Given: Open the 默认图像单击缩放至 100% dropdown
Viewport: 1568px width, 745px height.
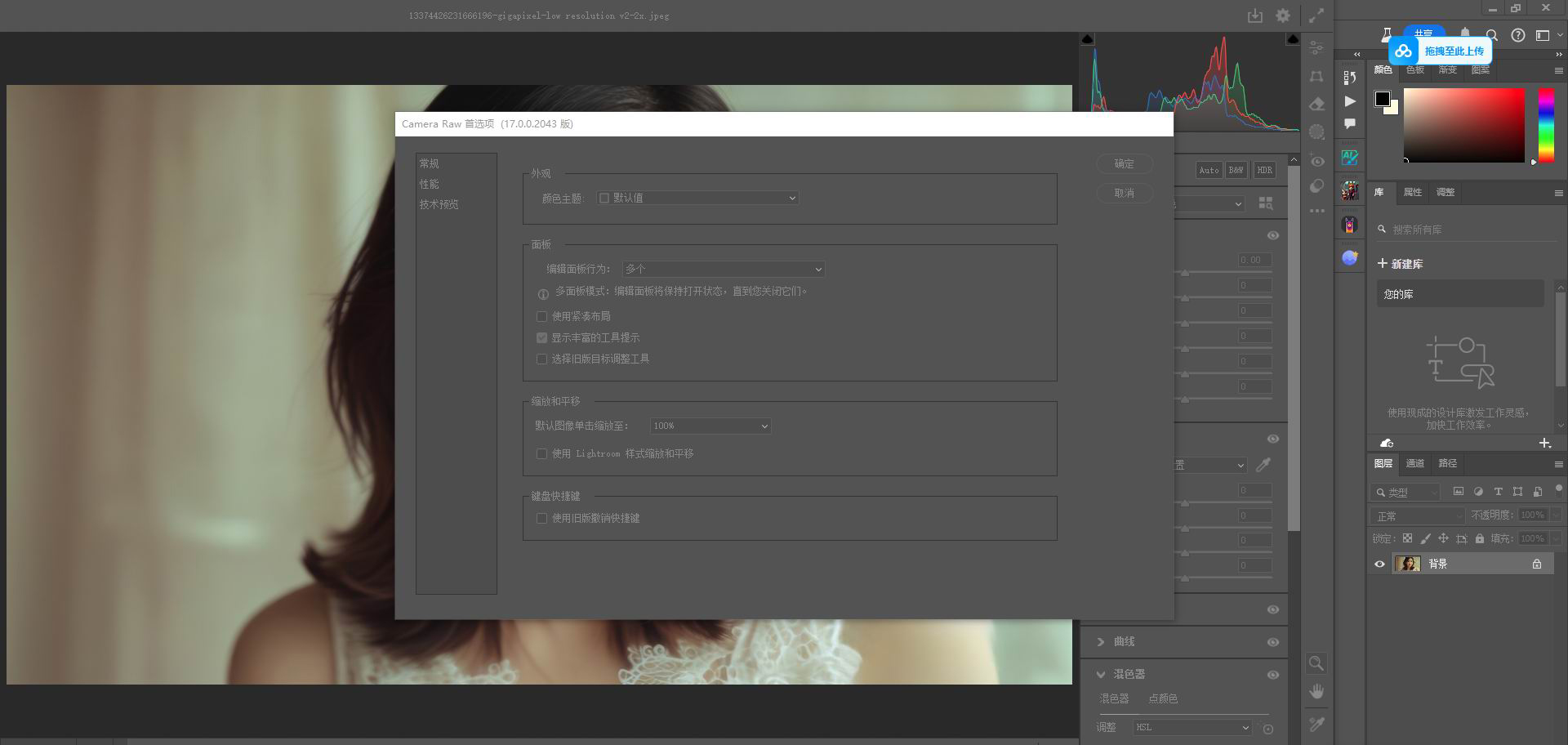Looking at the screenshot, I should click(x=710, y=426).
